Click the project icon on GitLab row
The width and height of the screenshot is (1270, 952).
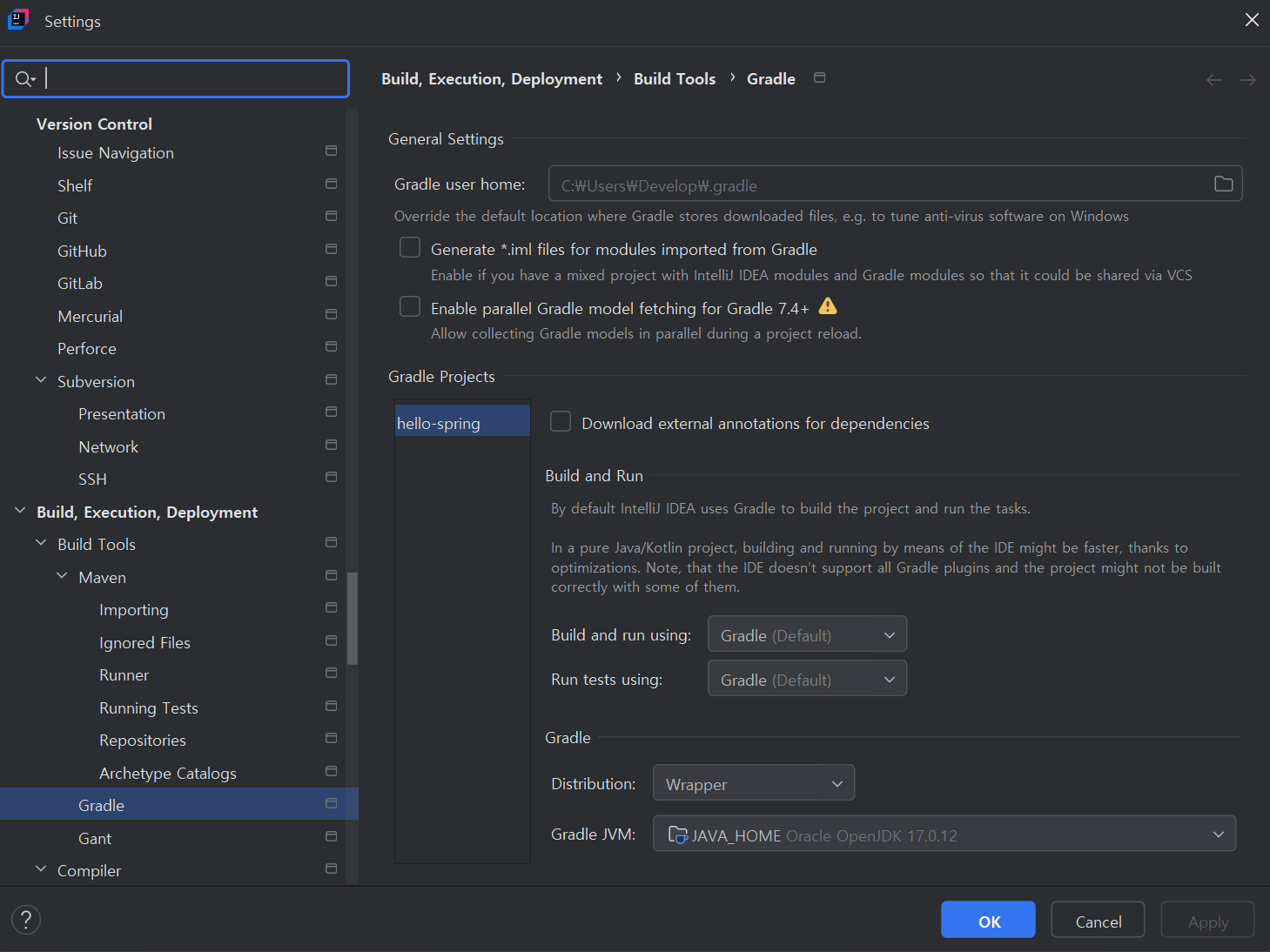(x=331, y=281)
